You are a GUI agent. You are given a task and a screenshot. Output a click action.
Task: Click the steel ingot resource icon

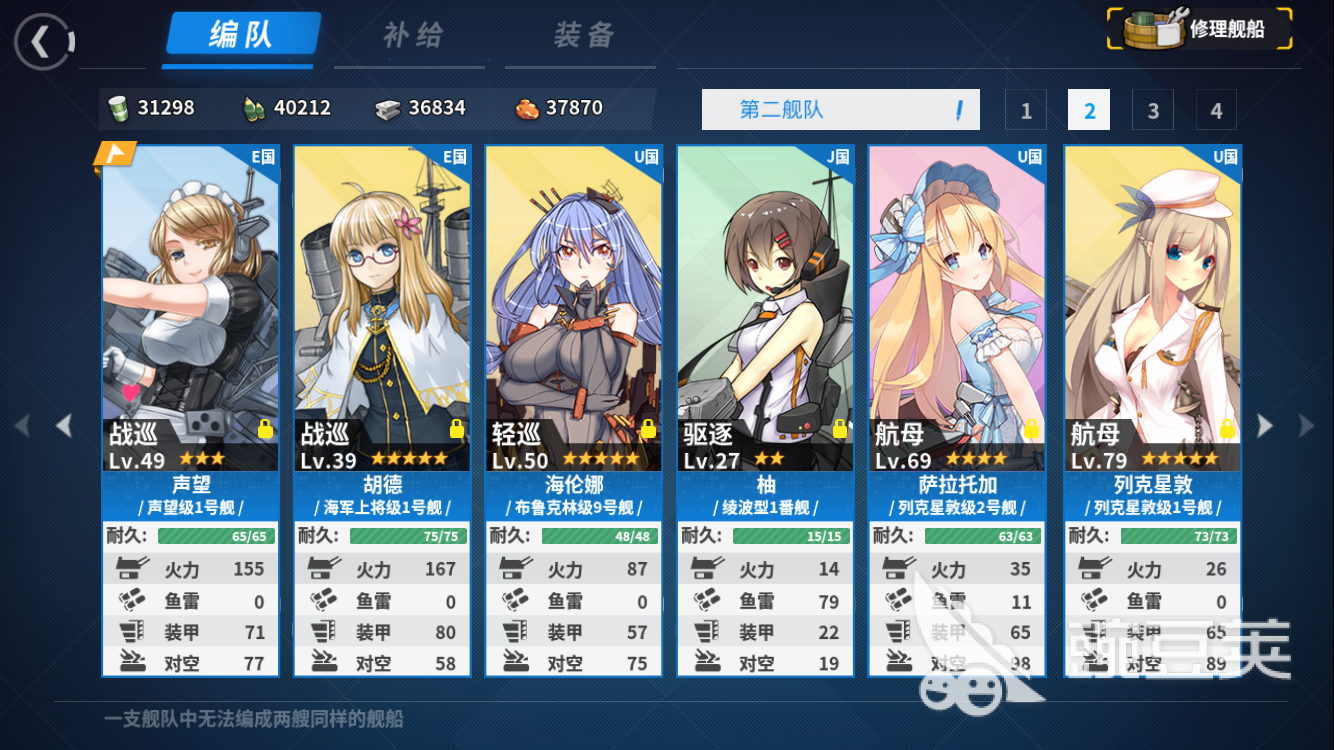[387, 108]
